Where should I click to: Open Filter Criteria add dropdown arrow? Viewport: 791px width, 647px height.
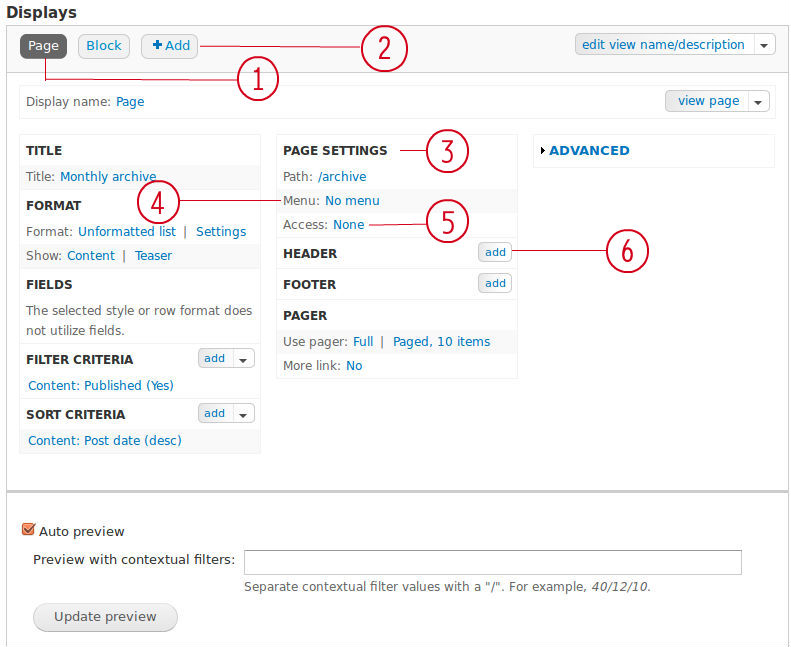click(243, 359)
